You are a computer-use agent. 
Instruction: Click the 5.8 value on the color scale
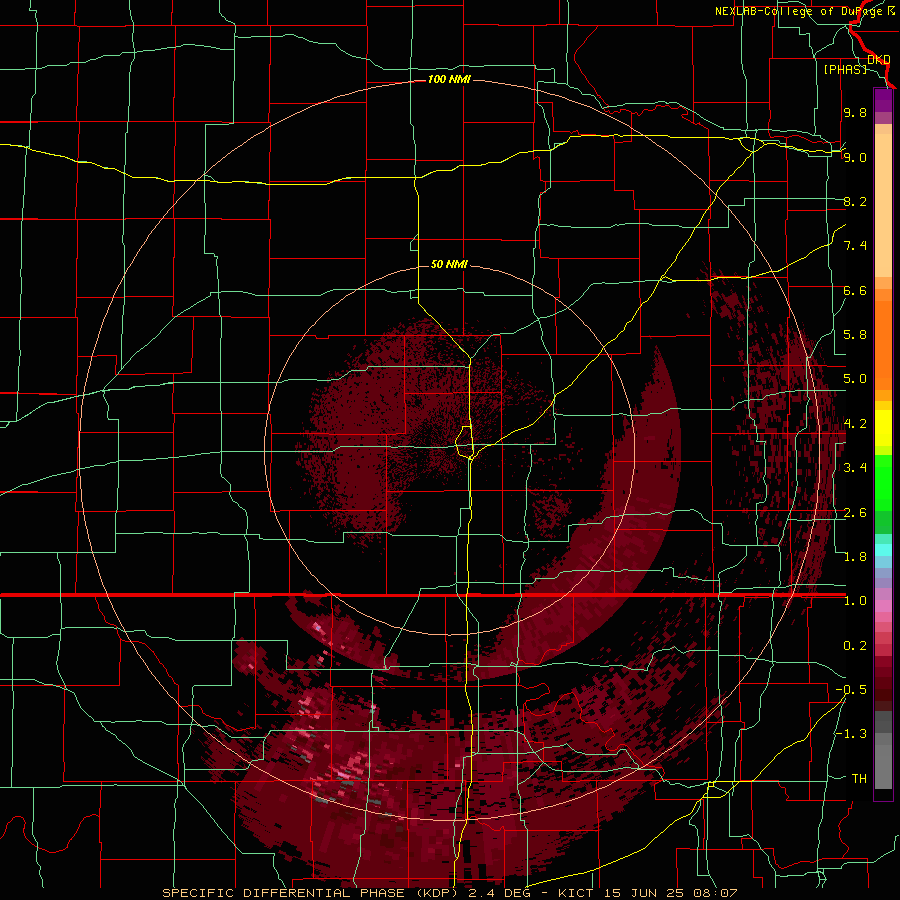855,335
